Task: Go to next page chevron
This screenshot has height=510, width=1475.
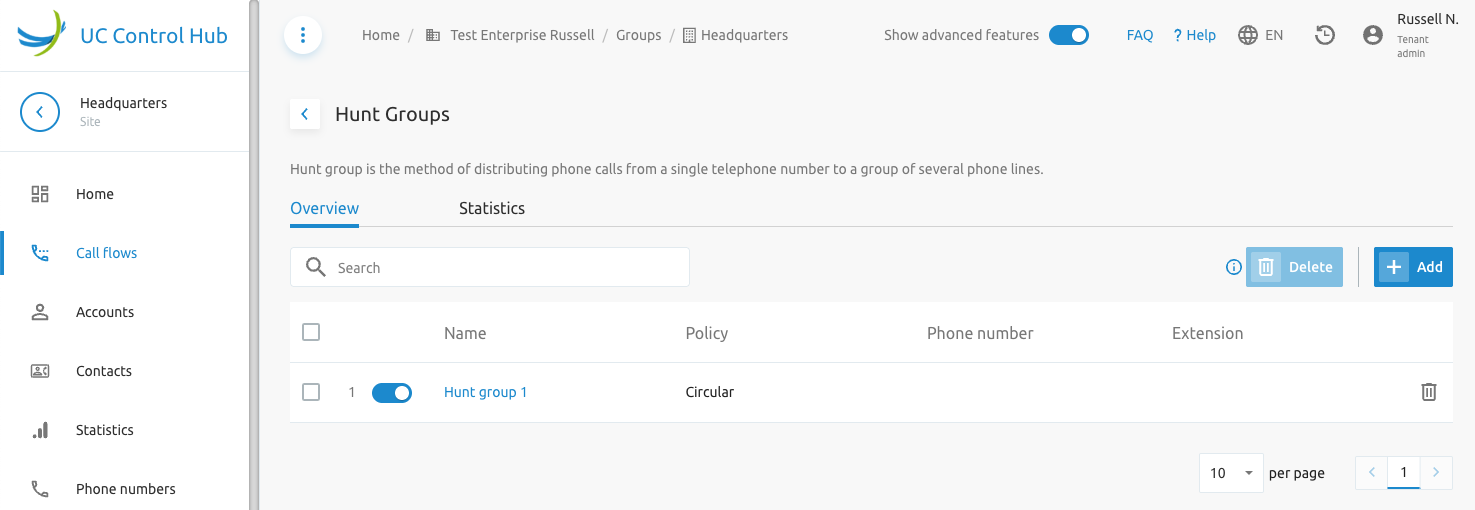Action: 1437,473
